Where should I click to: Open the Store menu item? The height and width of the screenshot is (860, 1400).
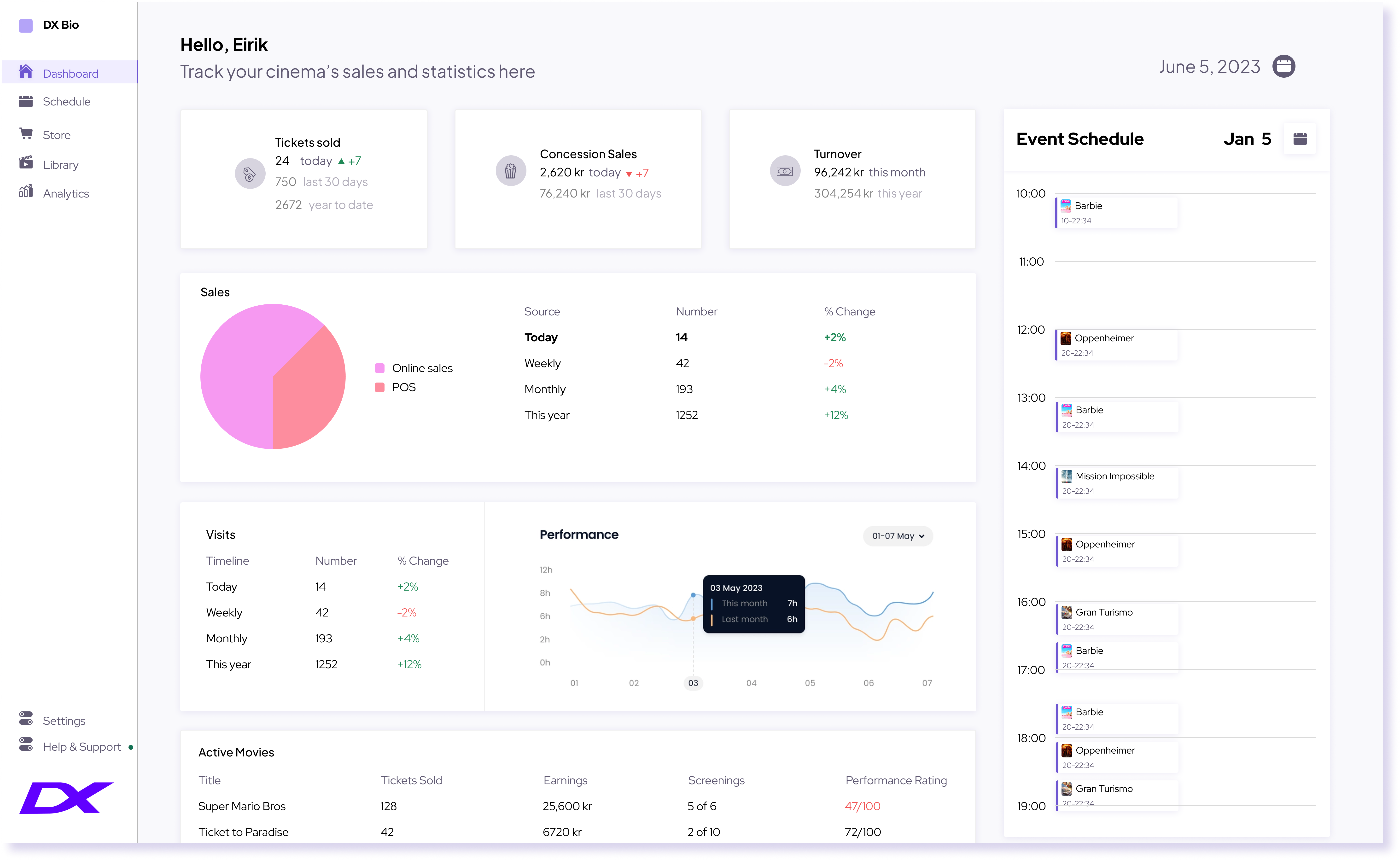click(x=56, y=135)
